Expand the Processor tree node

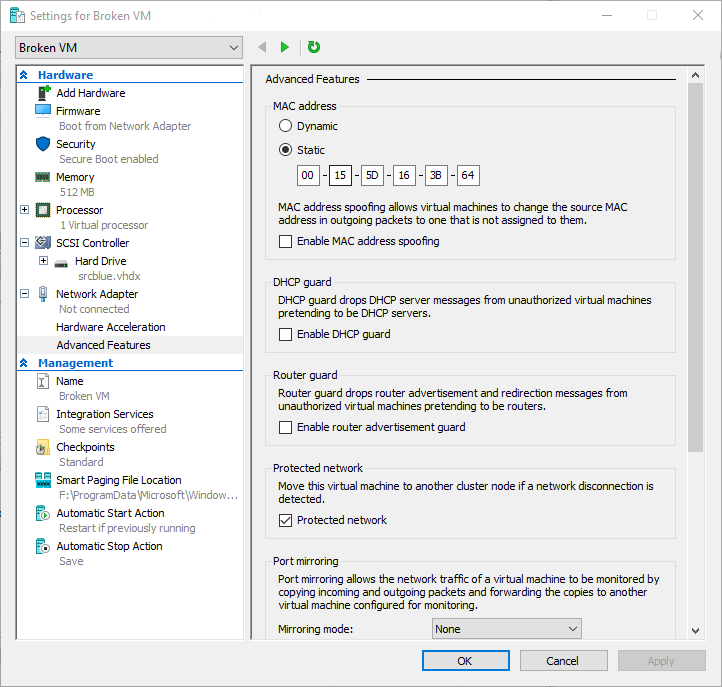[25, 210]
